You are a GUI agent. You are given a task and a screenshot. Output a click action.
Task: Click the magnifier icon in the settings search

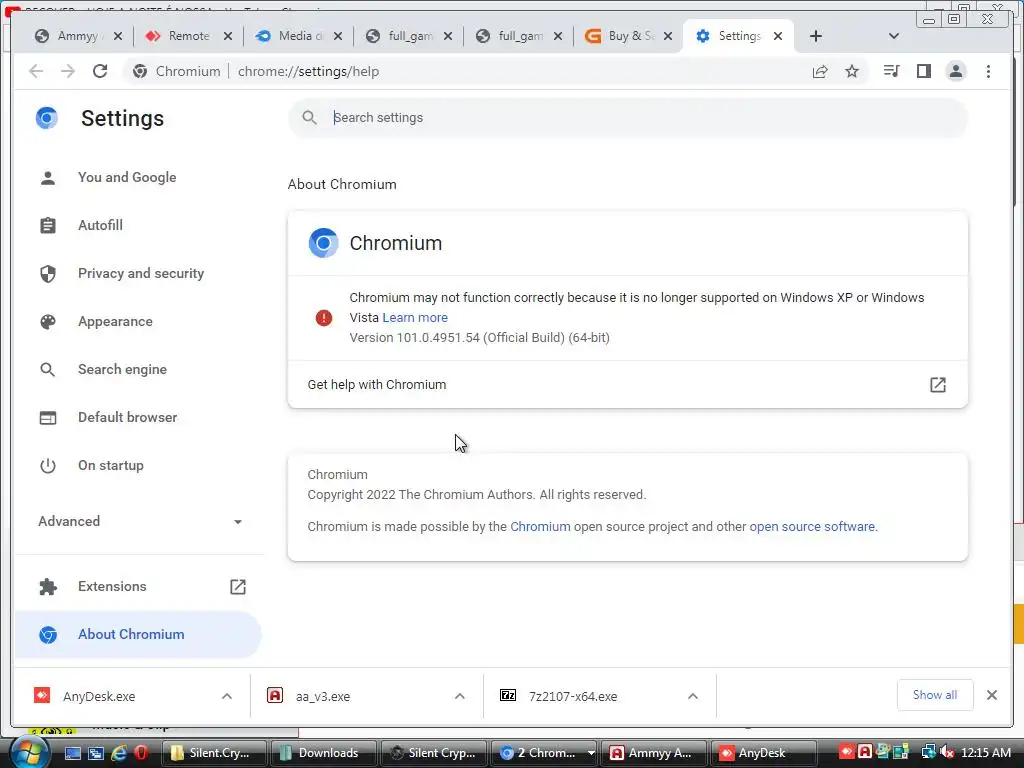[310, 118]
